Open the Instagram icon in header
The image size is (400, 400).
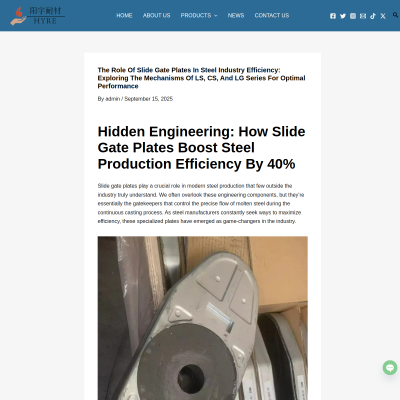[353, 16]
